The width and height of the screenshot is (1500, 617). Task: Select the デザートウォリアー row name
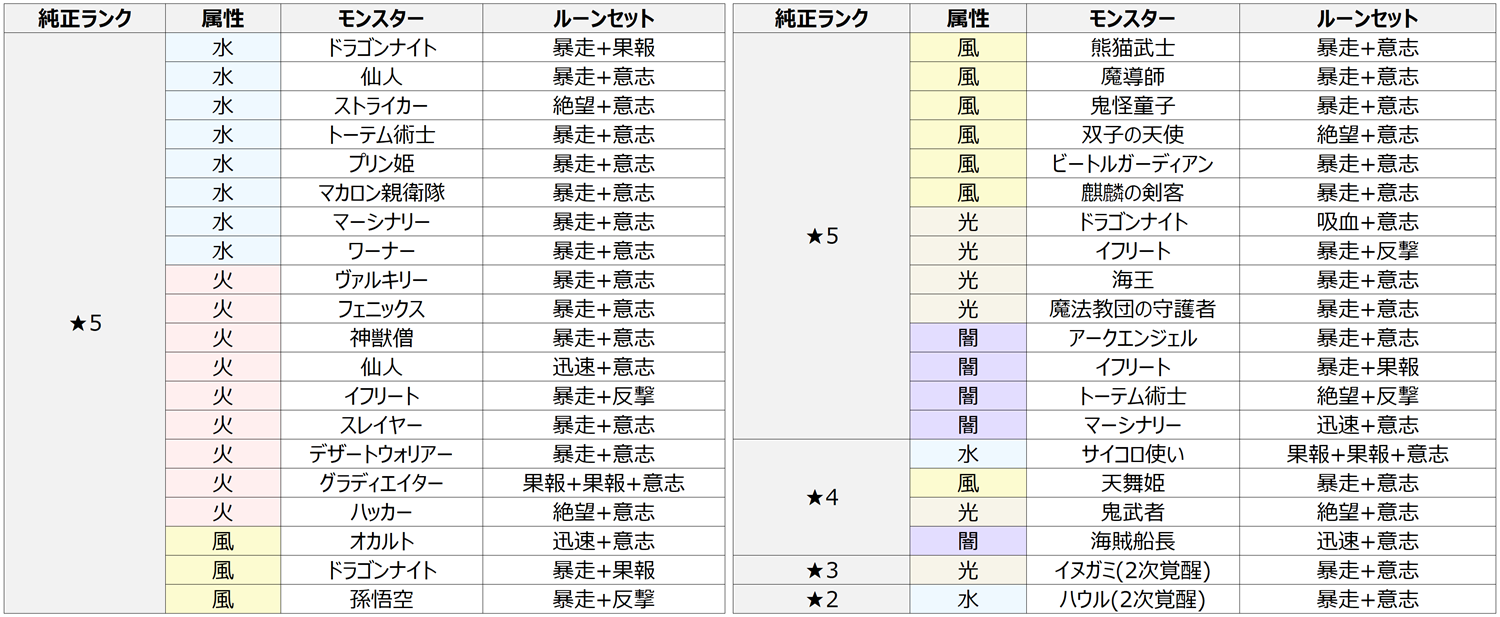(382, 454)
